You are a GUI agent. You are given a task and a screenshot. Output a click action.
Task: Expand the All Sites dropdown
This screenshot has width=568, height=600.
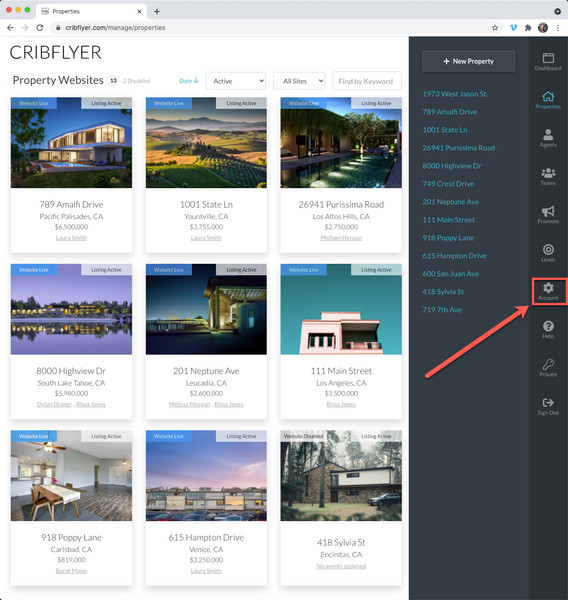[x=299, y=81]
